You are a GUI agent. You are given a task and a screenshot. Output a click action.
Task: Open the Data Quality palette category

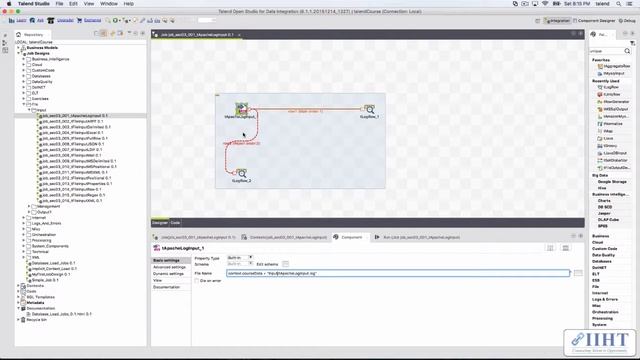pos(603,255)
